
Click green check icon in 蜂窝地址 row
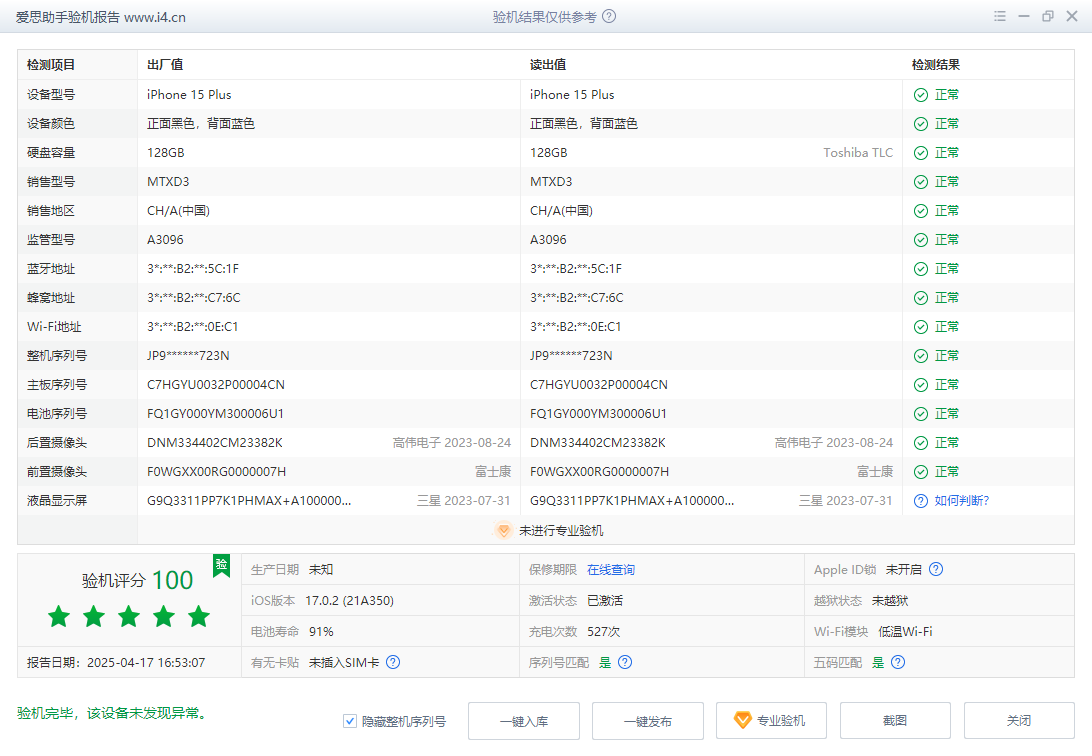921,298
